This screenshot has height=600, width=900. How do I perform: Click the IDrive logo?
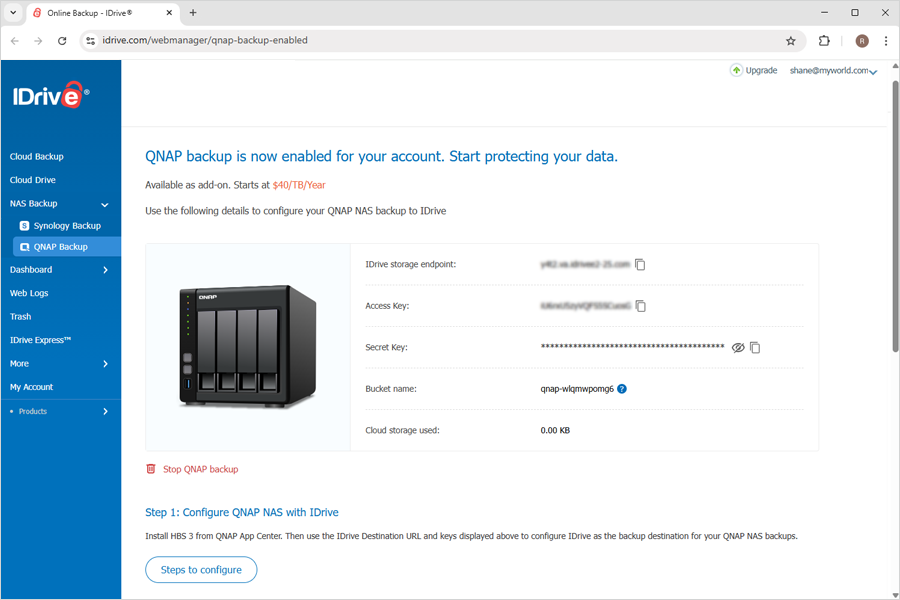(51, 95)
